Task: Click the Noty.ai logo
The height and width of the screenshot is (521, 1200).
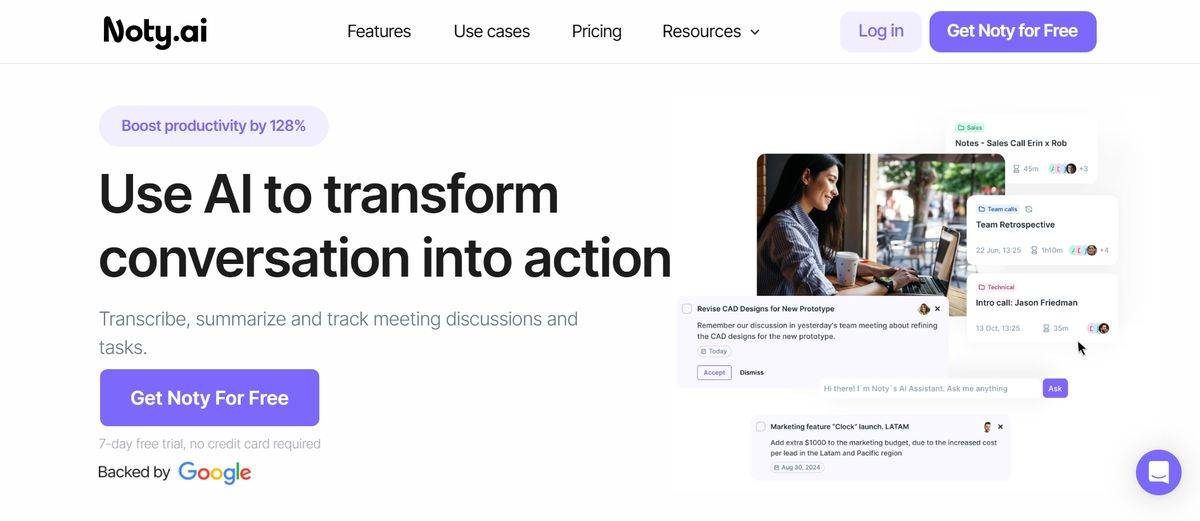Action: [155, 32]
